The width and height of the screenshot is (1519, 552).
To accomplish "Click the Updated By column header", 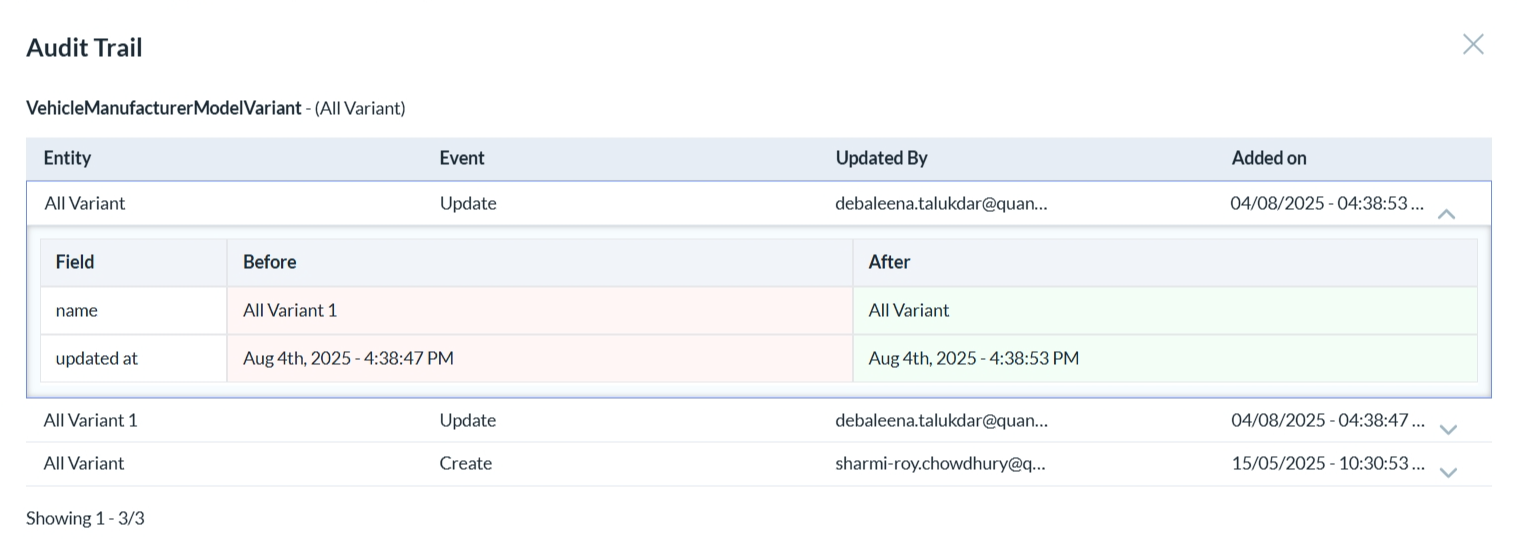I will point(881,158).
